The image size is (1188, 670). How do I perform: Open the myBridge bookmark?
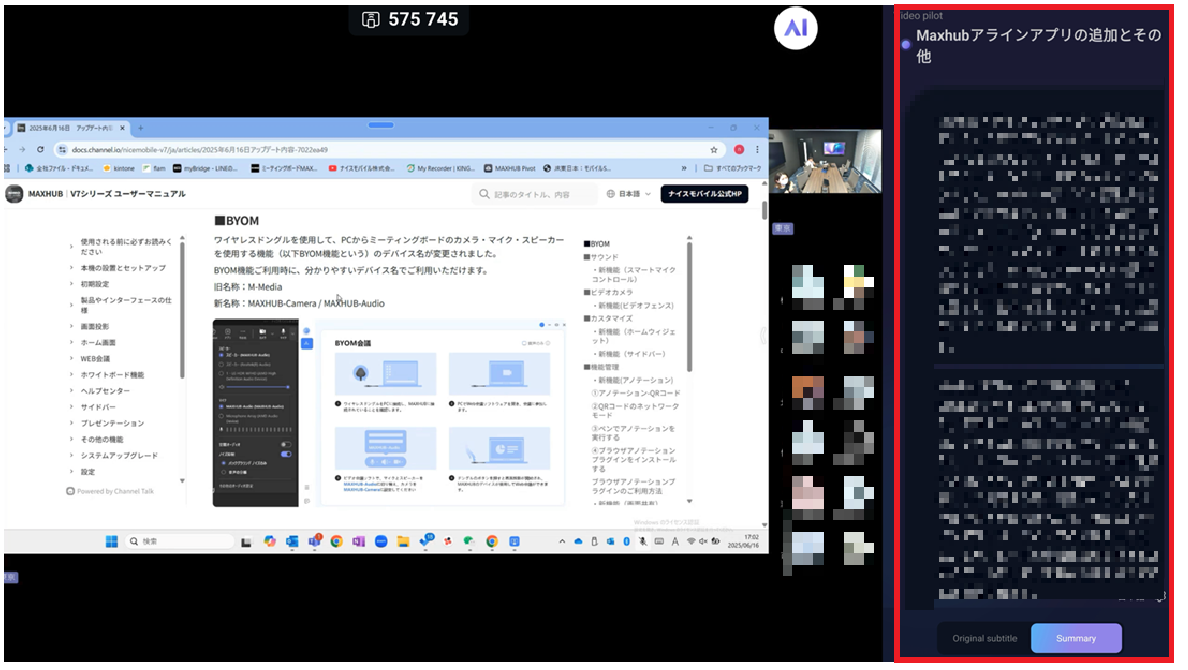(205, 168)
